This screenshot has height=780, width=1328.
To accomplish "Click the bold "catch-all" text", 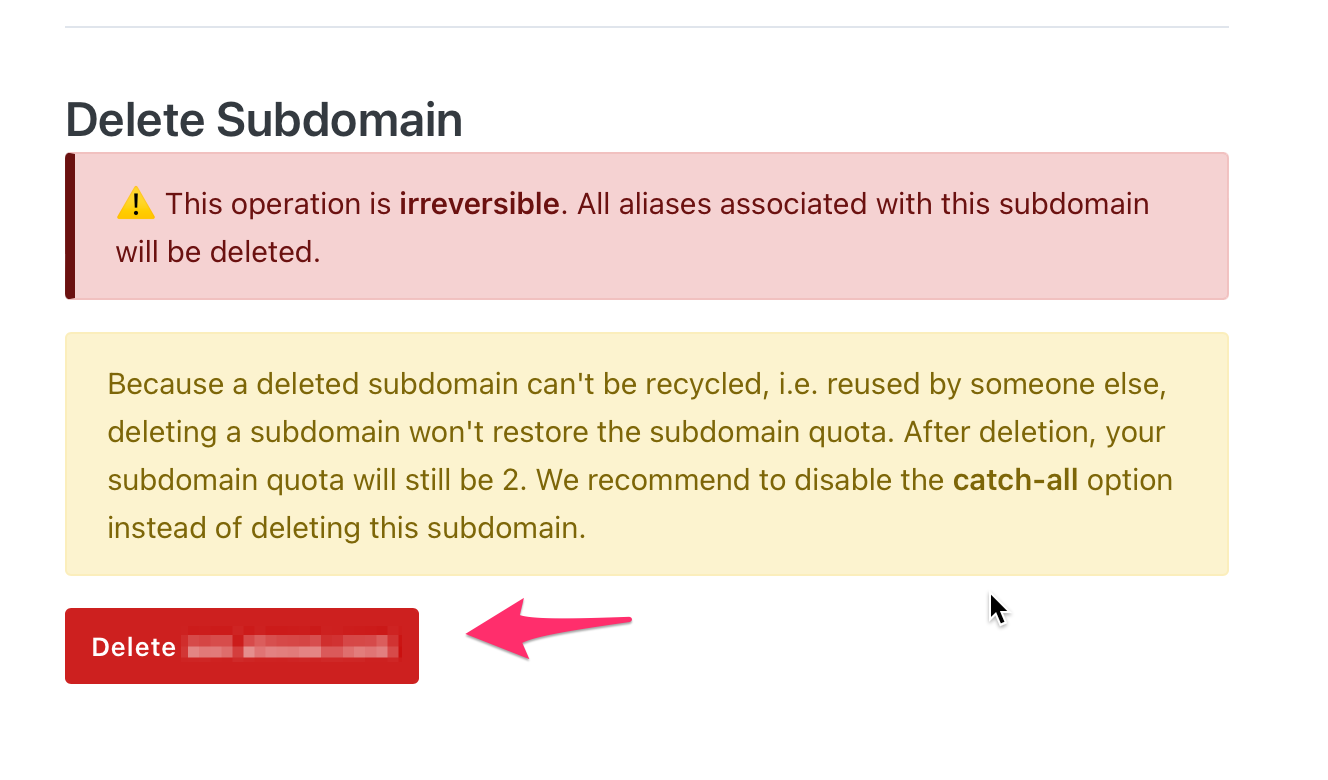I will (1015, 480).
